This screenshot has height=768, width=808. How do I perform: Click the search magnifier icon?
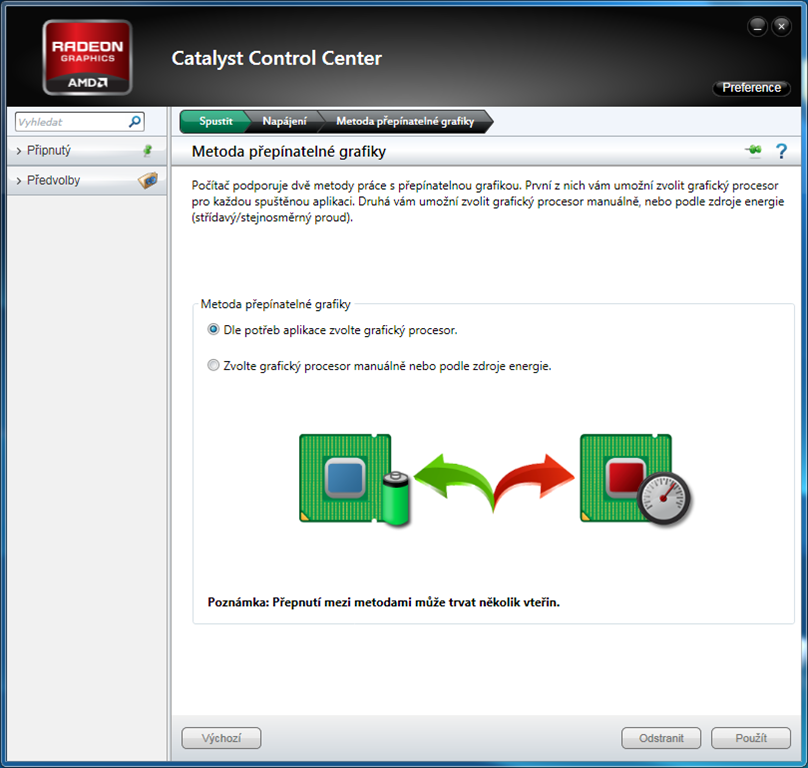pyautogui.click(x=135, y=122)
